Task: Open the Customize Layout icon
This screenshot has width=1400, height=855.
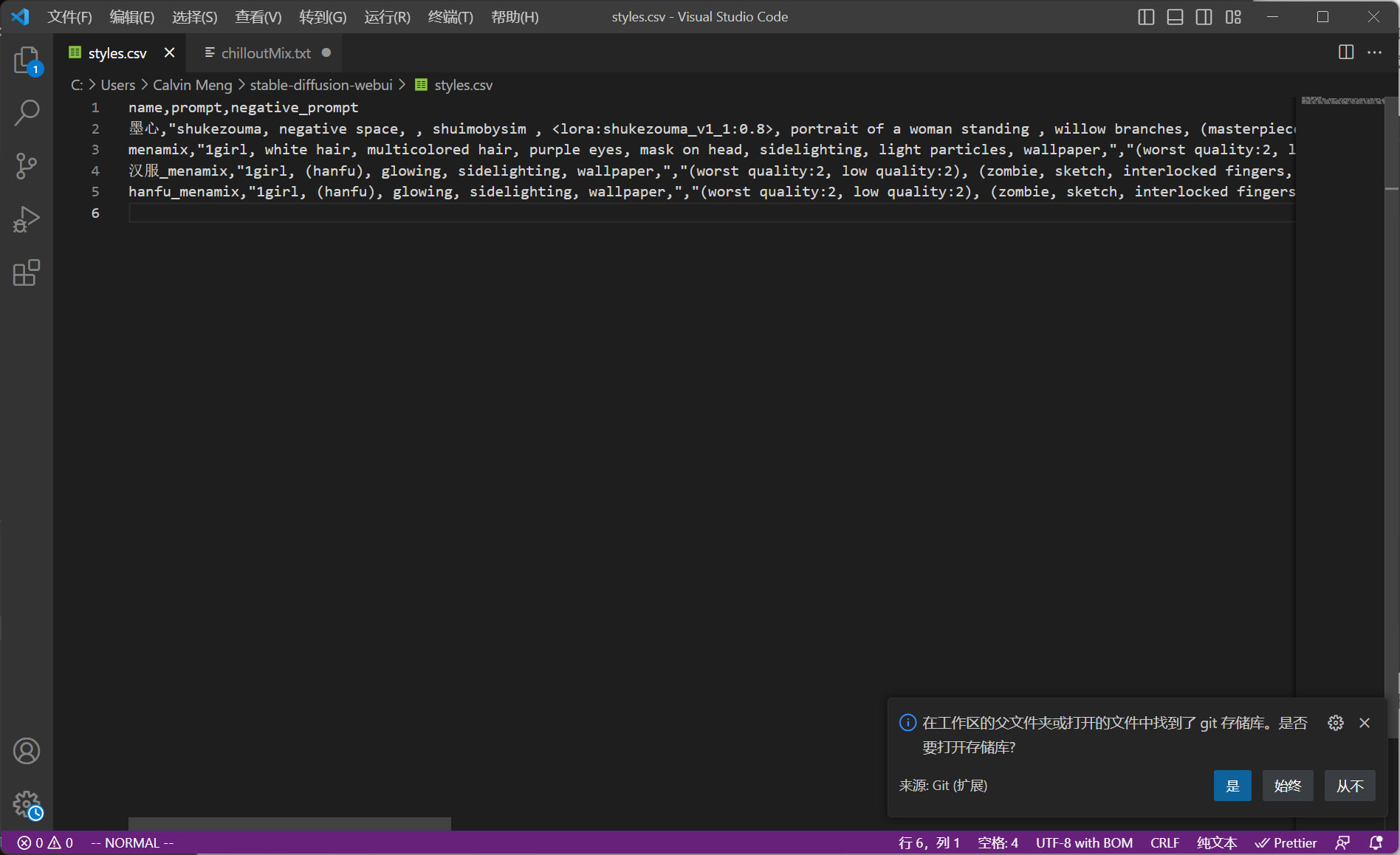Action: coord(1233,17)
